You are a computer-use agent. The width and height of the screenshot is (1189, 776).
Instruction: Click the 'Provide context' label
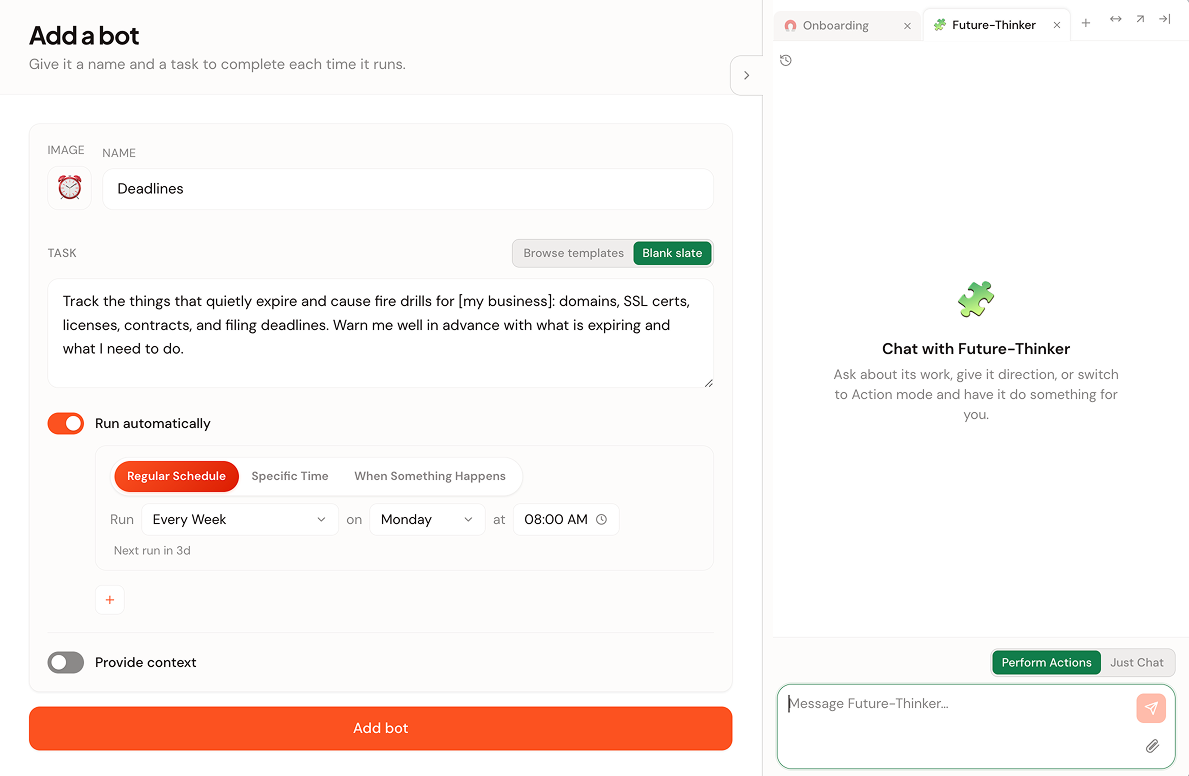click(146, 662)
